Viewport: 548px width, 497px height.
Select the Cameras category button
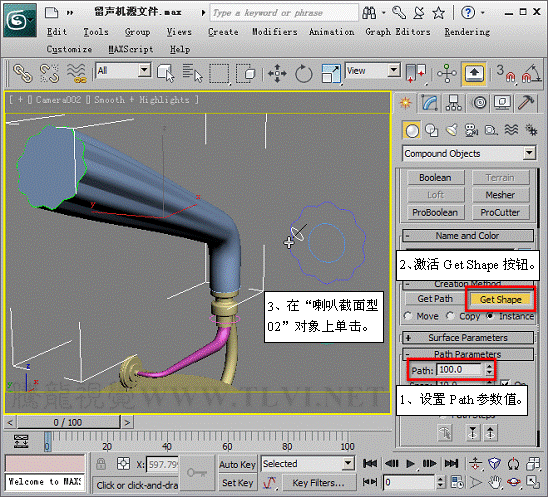(x=471, y=131)
